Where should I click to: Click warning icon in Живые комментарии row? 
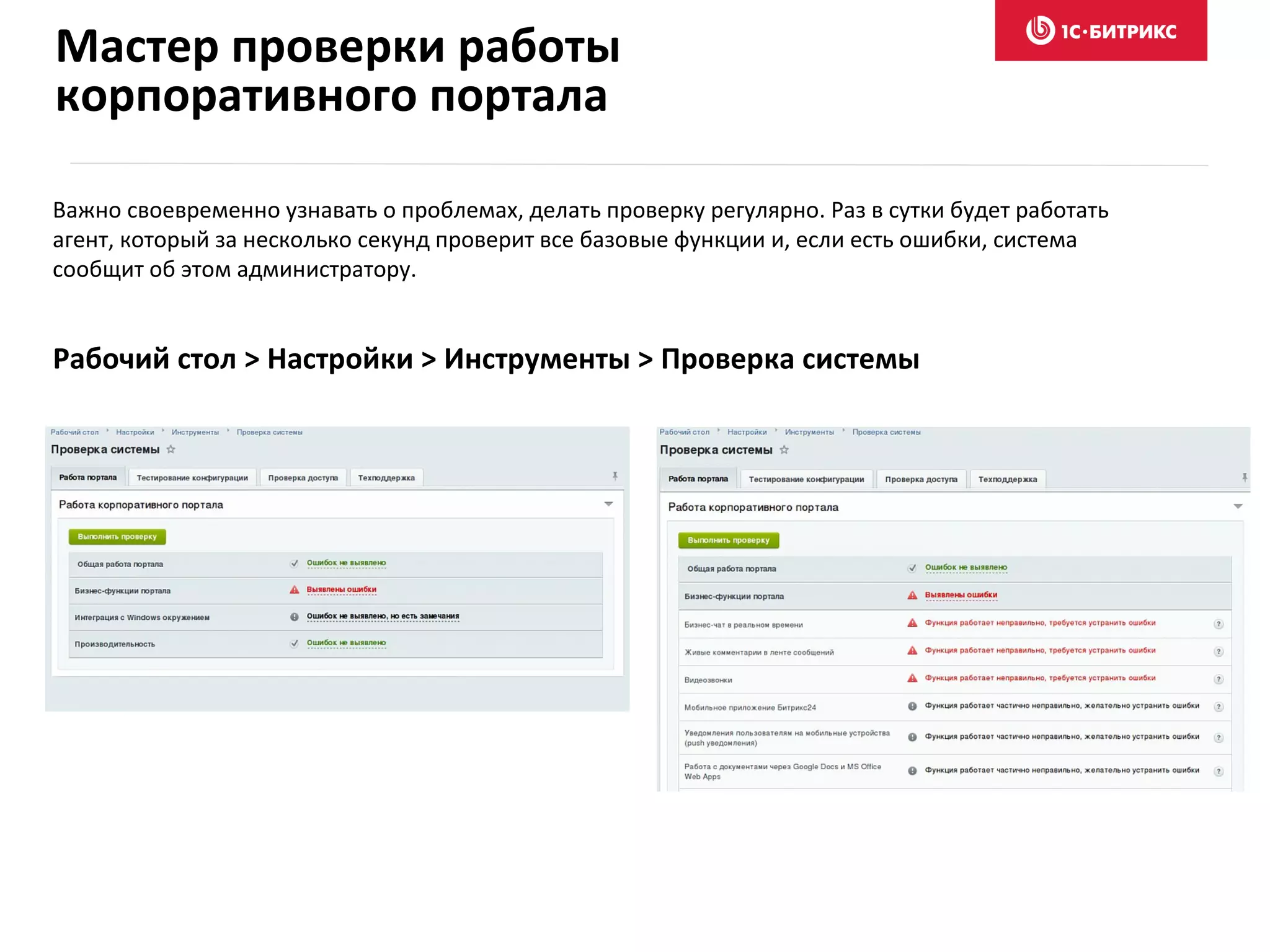pyautogui.click(x=912, y=650)
